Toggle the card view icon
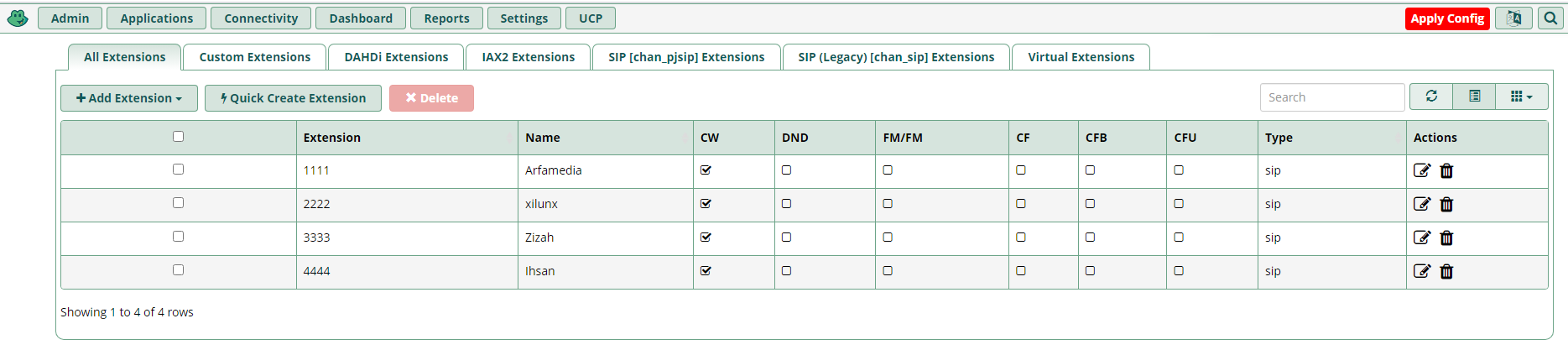The image size is (1568, 355). click(1474, 97)
